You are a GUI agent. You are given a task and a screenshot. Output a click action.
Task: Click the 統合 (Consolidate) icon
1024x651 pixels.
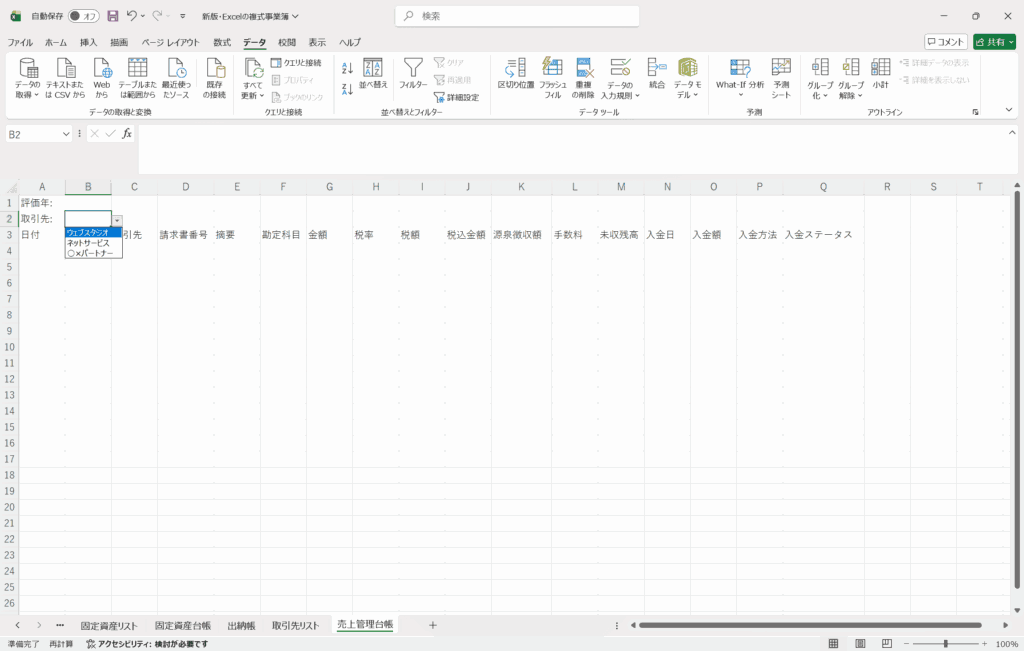(657, 68)
